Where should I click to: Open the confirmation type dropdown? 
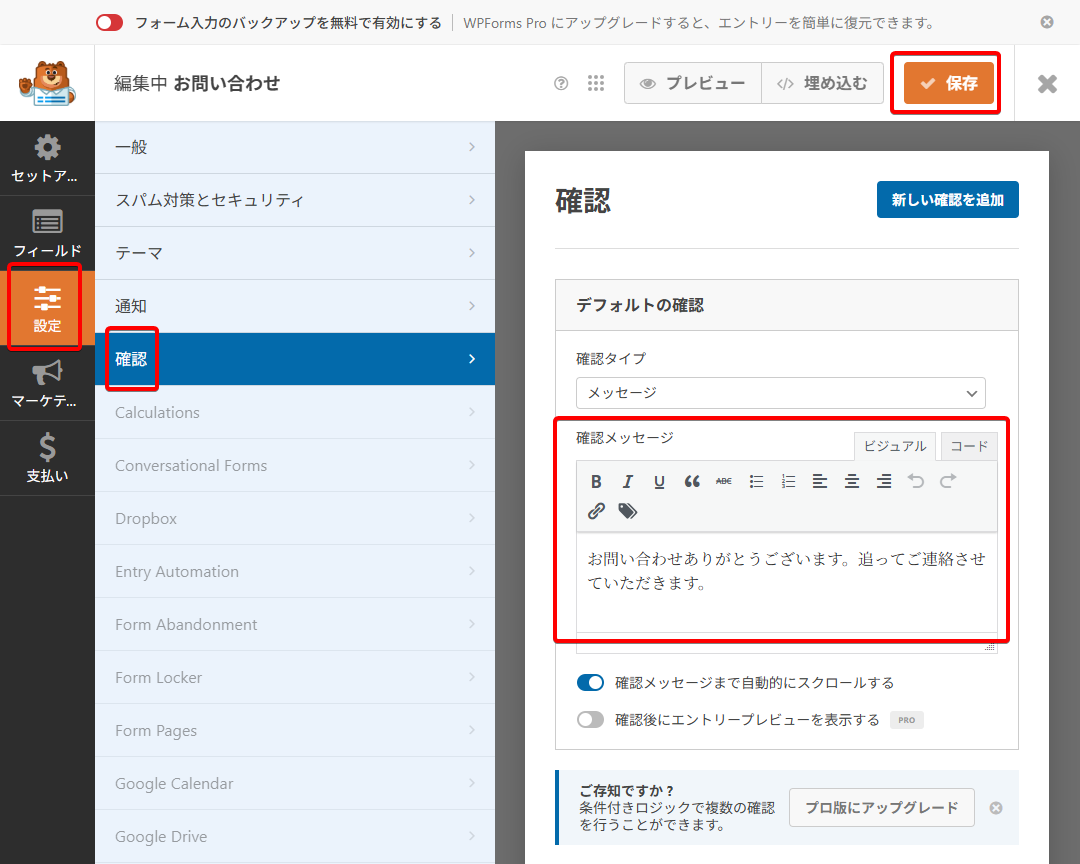pos(780,393)
